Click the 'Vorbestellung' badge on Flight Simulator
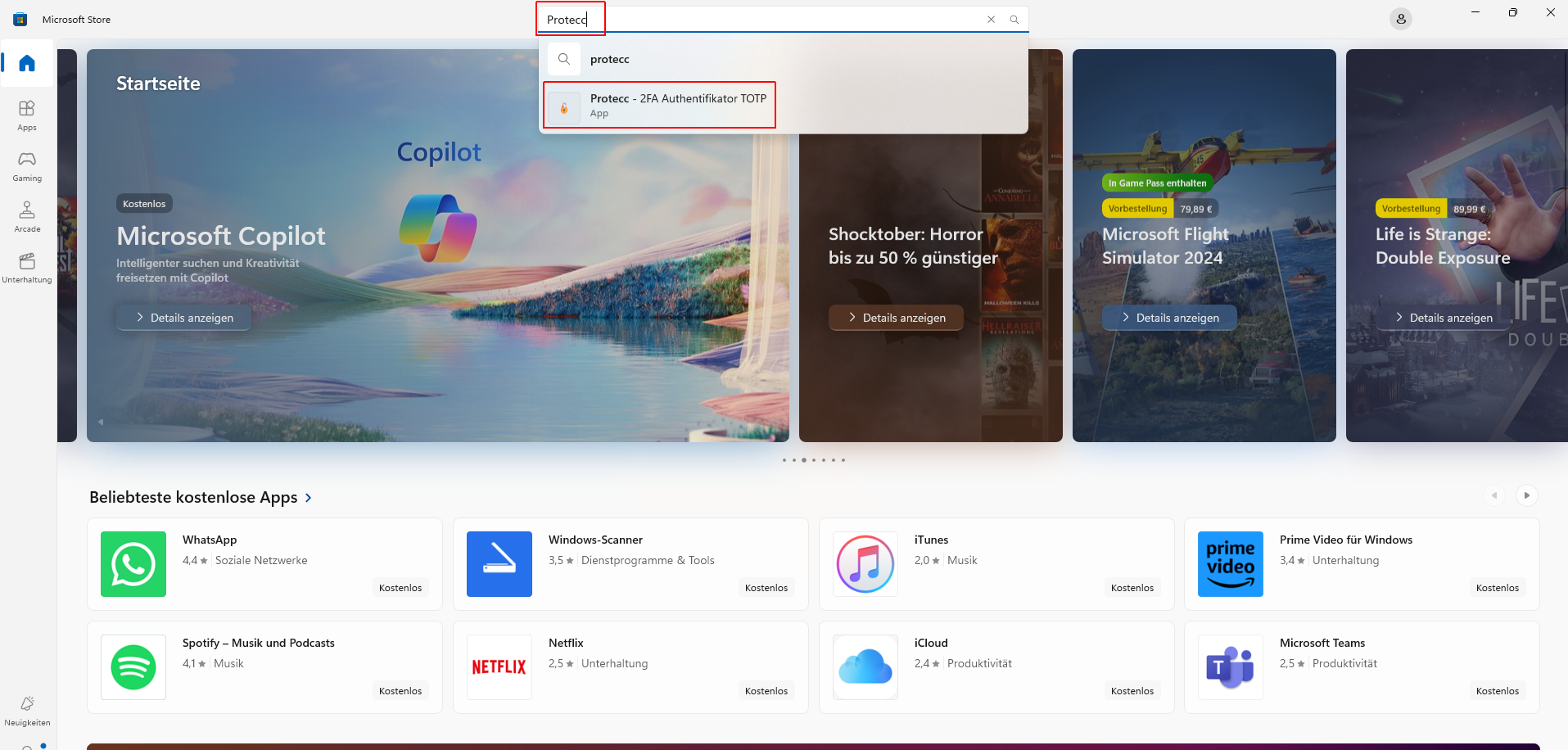 pyautogui.click(x=1137, y=209)
